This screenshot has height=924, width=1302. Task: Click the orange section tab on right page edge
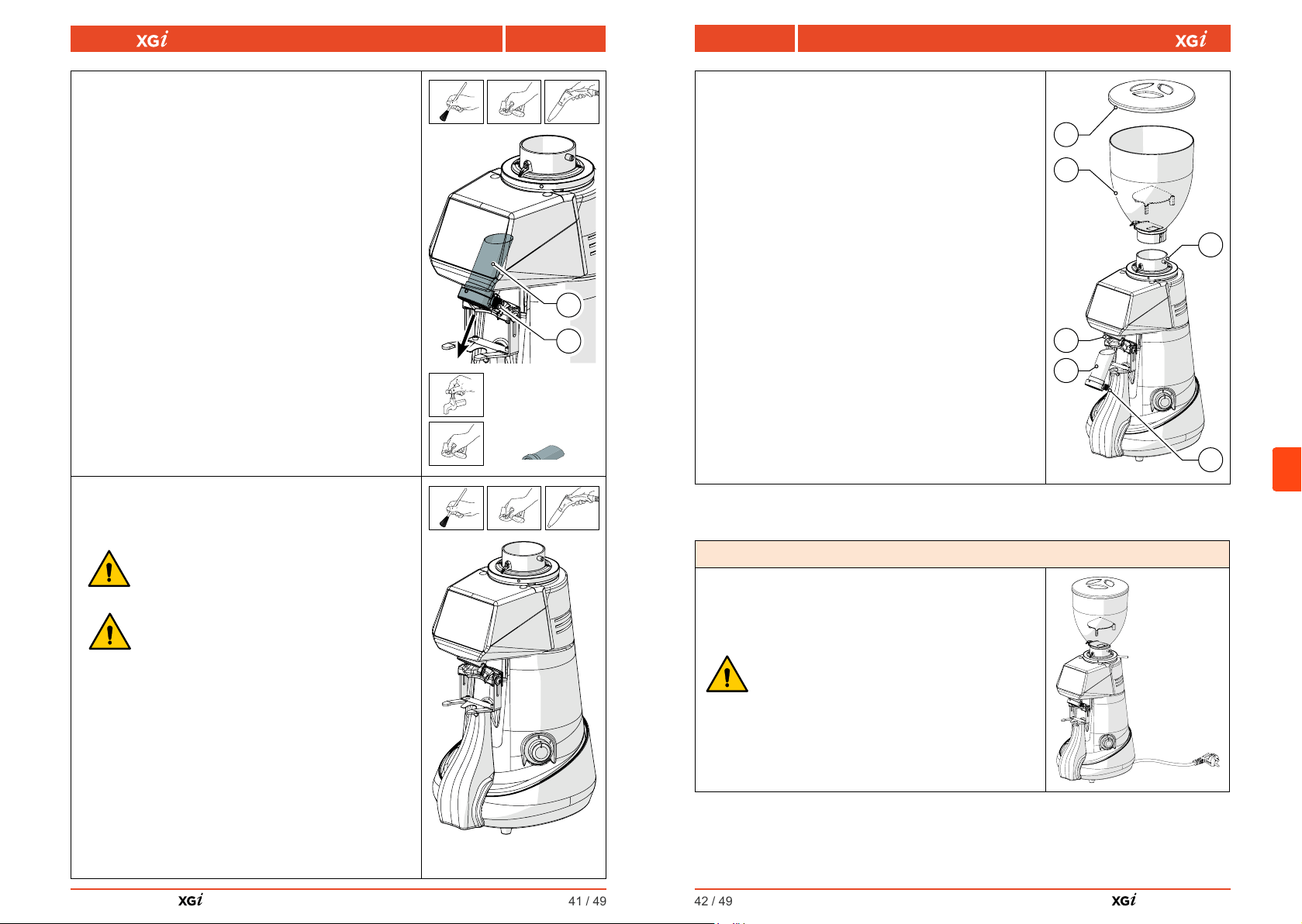(x=1287, y=469)
